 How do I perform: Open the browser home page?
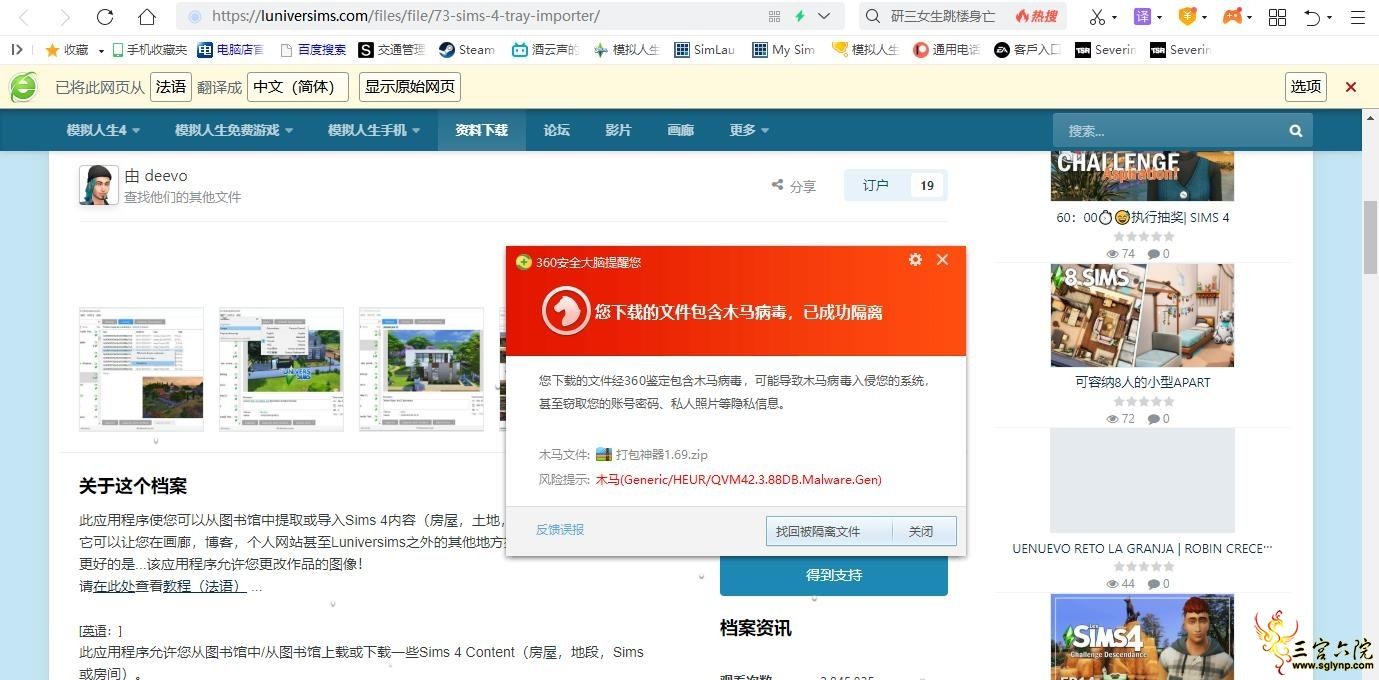147,17
